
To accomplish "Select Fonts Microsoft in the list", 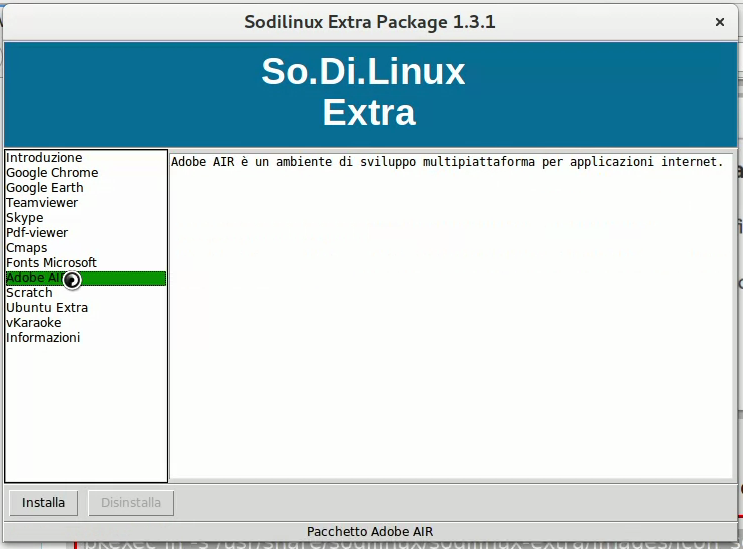I will (51, 263).
